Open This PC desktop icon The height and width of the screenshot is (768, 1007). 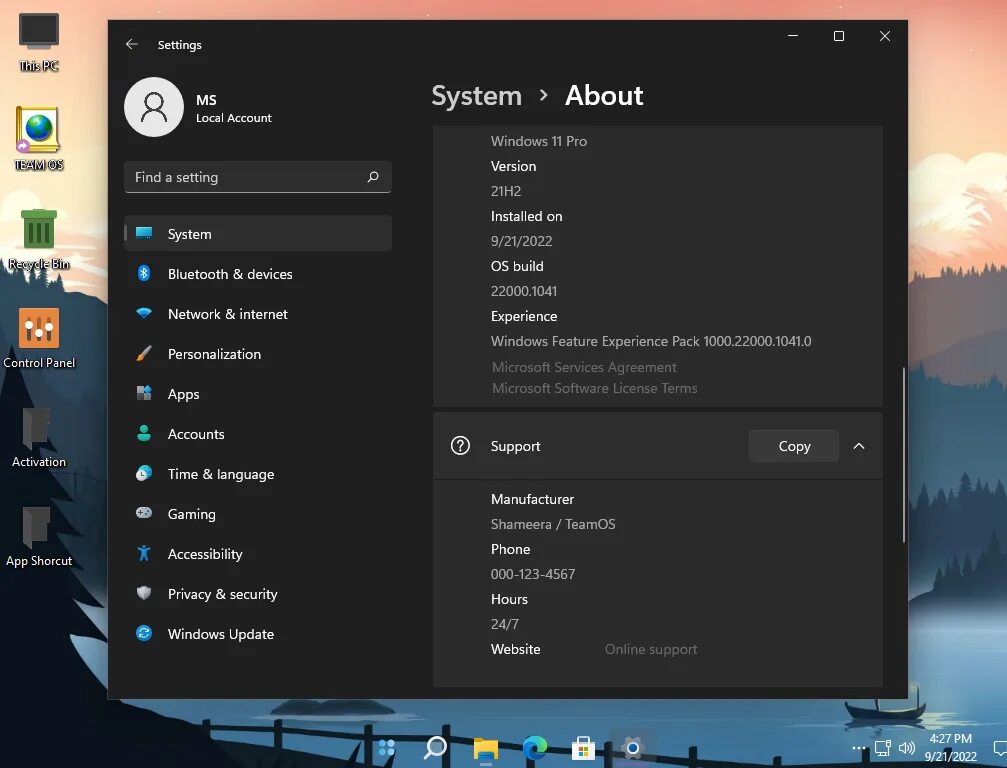tap(39, 42)
